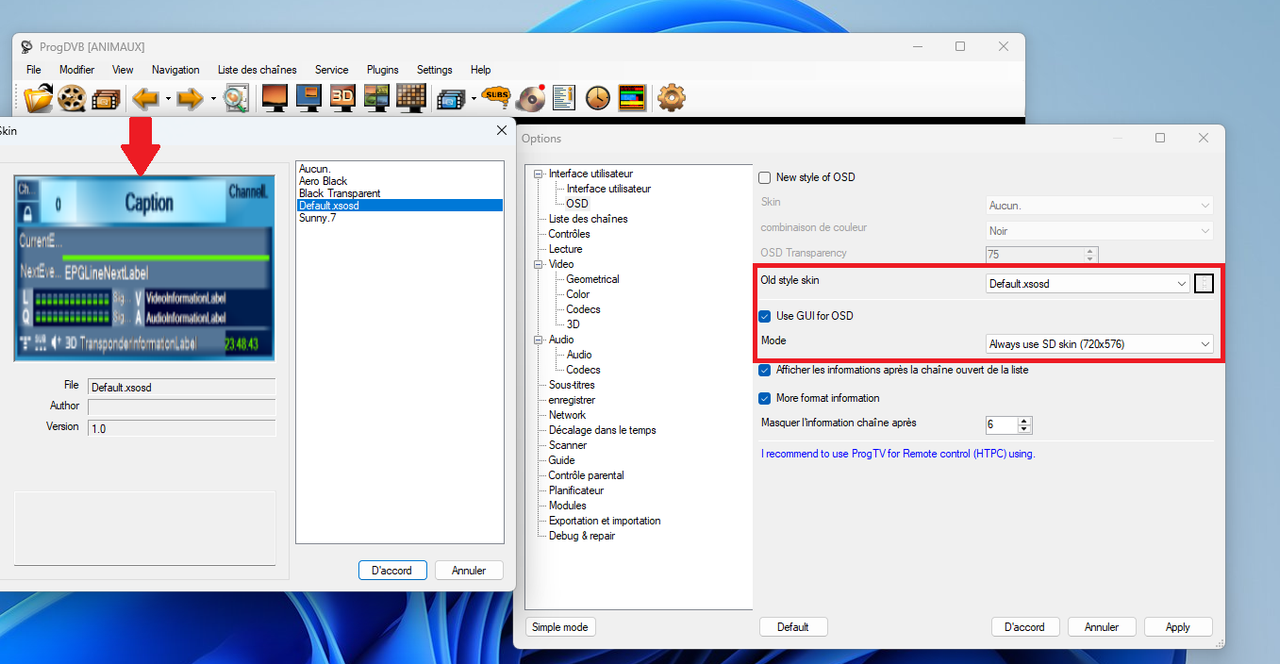This screenshot has width=1280, height=664.
Task: Click the skin preview thumbnail image
Action: point(144,269)
